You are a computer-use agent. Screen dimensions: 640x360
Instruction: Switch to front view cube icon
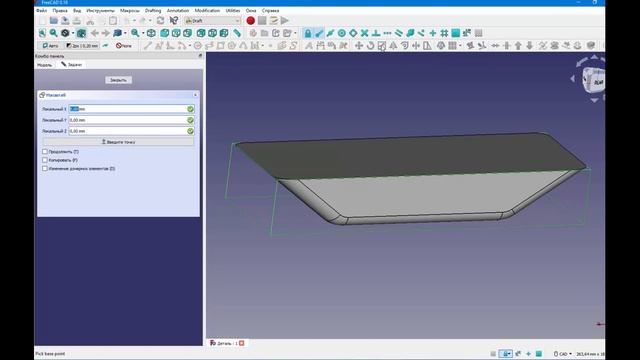(164, 33)
